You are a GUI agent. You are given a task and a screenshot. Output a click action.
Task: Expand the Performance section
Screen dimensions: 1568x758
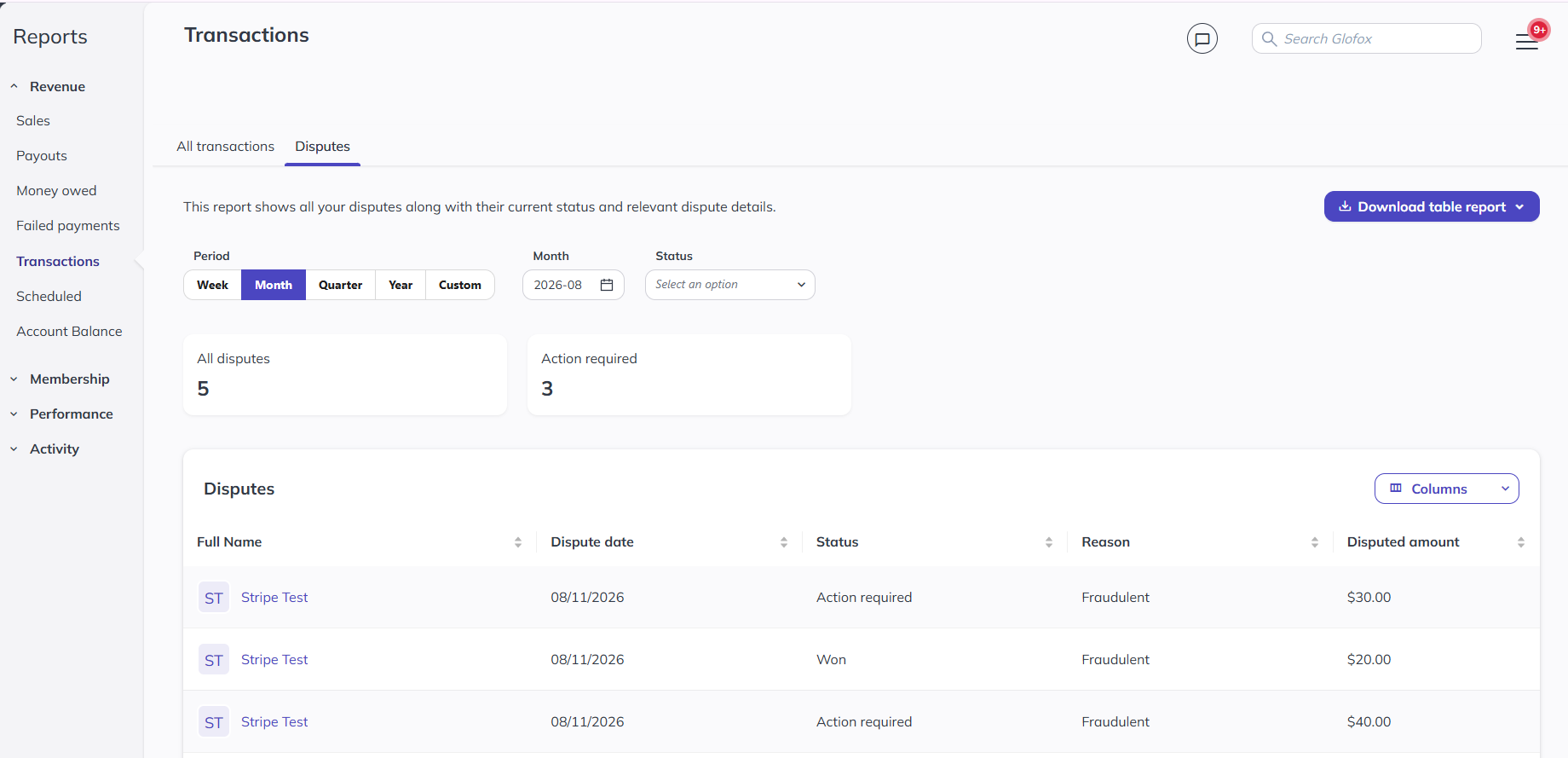coord(61,414)
